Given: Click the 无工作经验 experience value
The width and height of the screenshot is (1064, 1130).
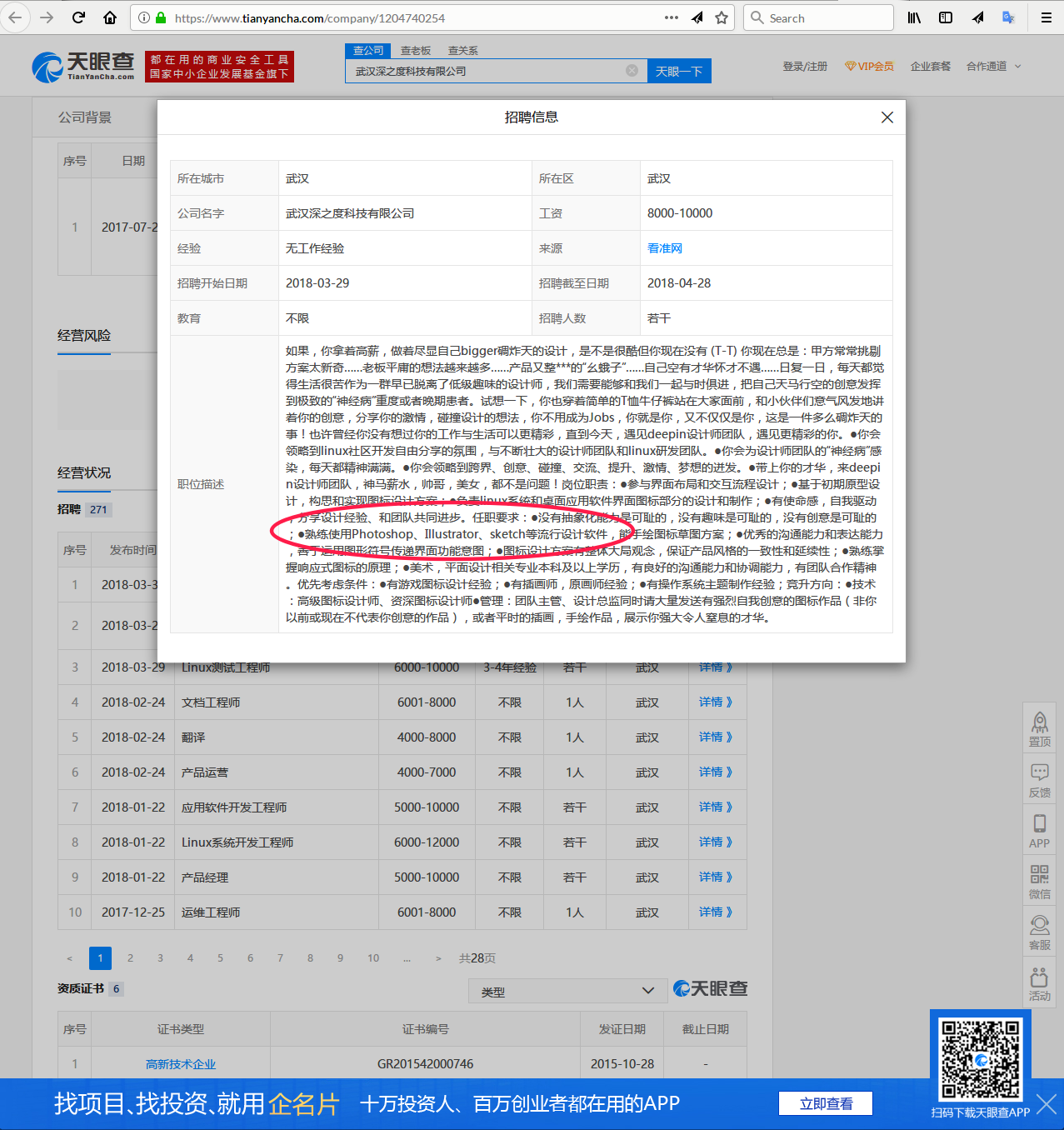Looking at the screenshot, I should [x=315, y=248].
